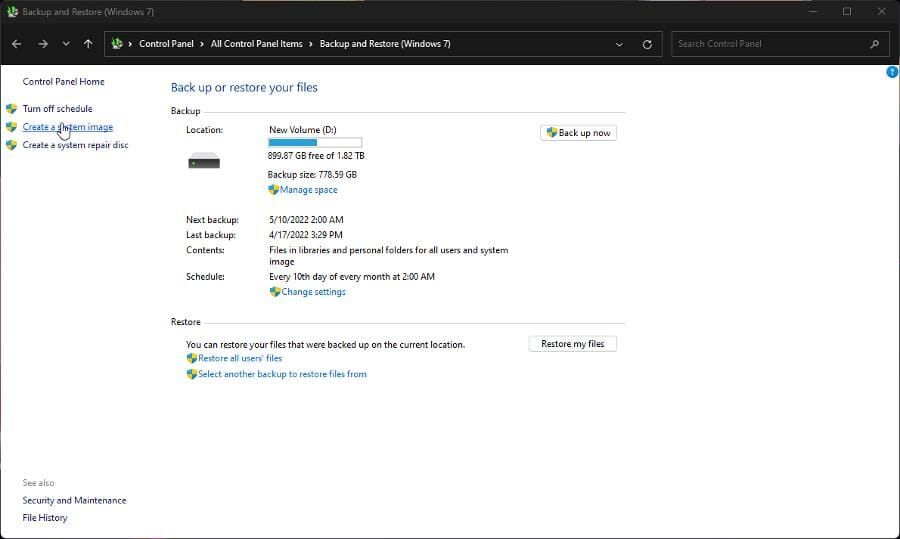Click Restore my files button

(573, 344)
